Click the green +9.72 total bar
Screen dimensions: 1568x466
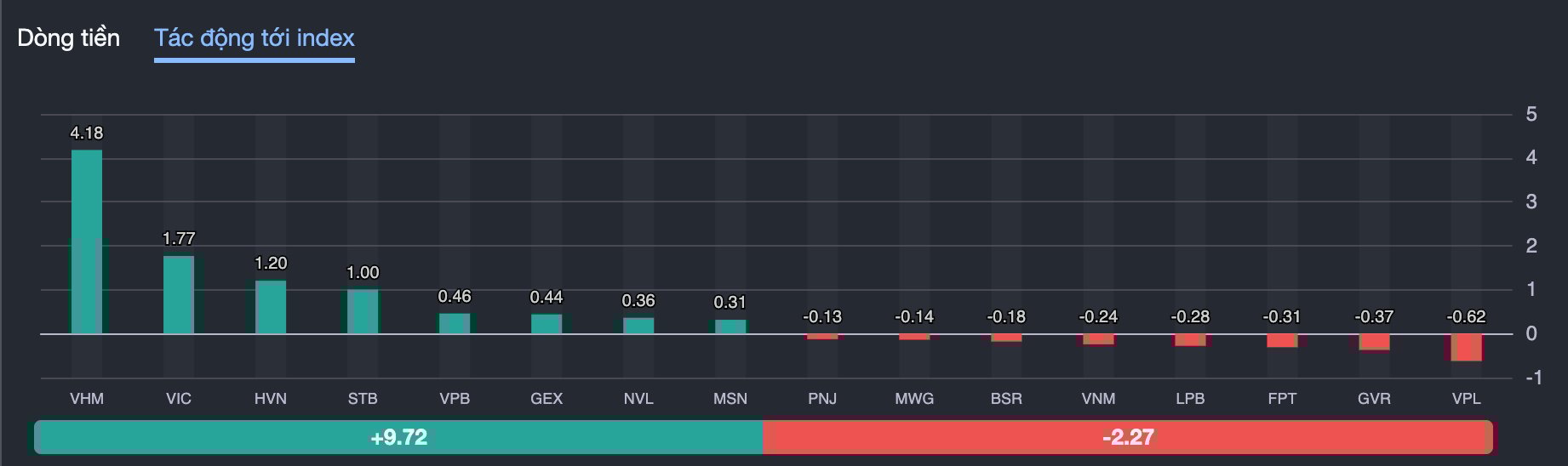click(x=398, y=437)
